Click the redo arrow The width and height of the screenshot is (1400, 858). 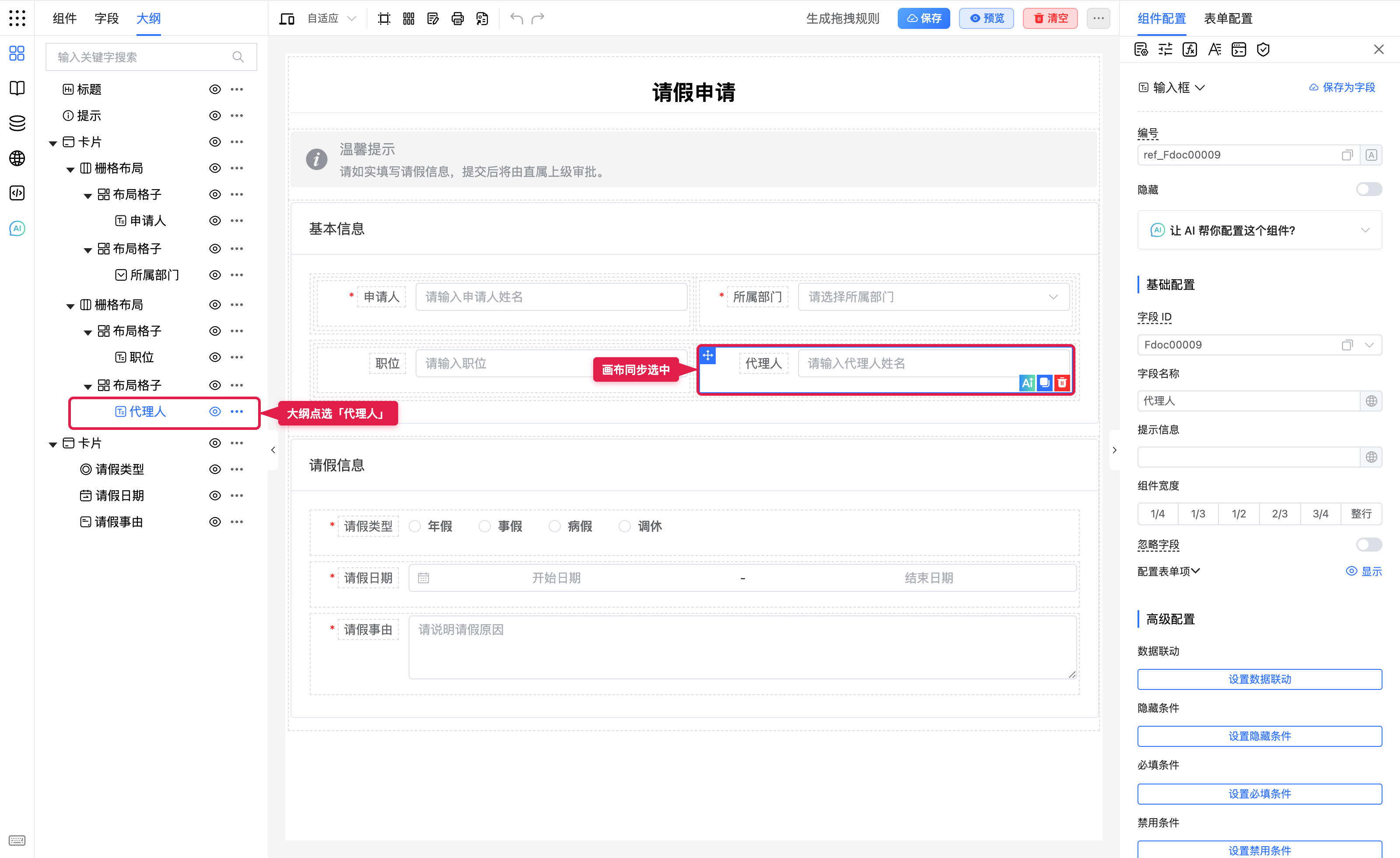click(x=538, y=18)
